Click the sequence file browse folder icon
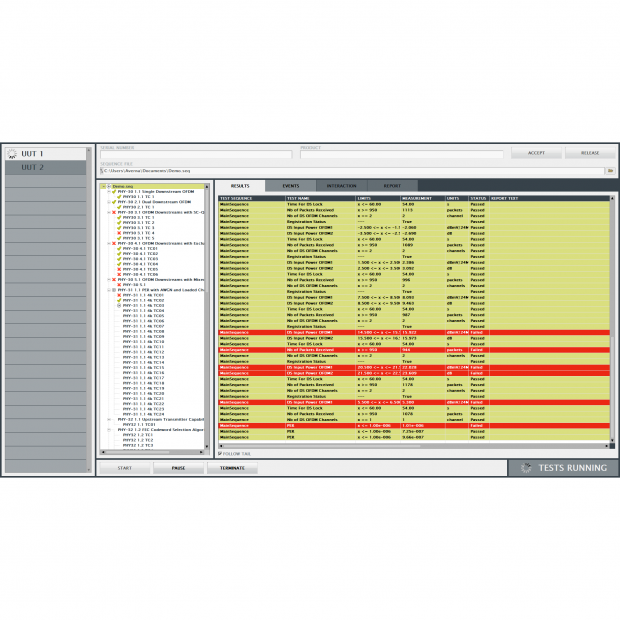The image size is (620, 620). point(609,171)
